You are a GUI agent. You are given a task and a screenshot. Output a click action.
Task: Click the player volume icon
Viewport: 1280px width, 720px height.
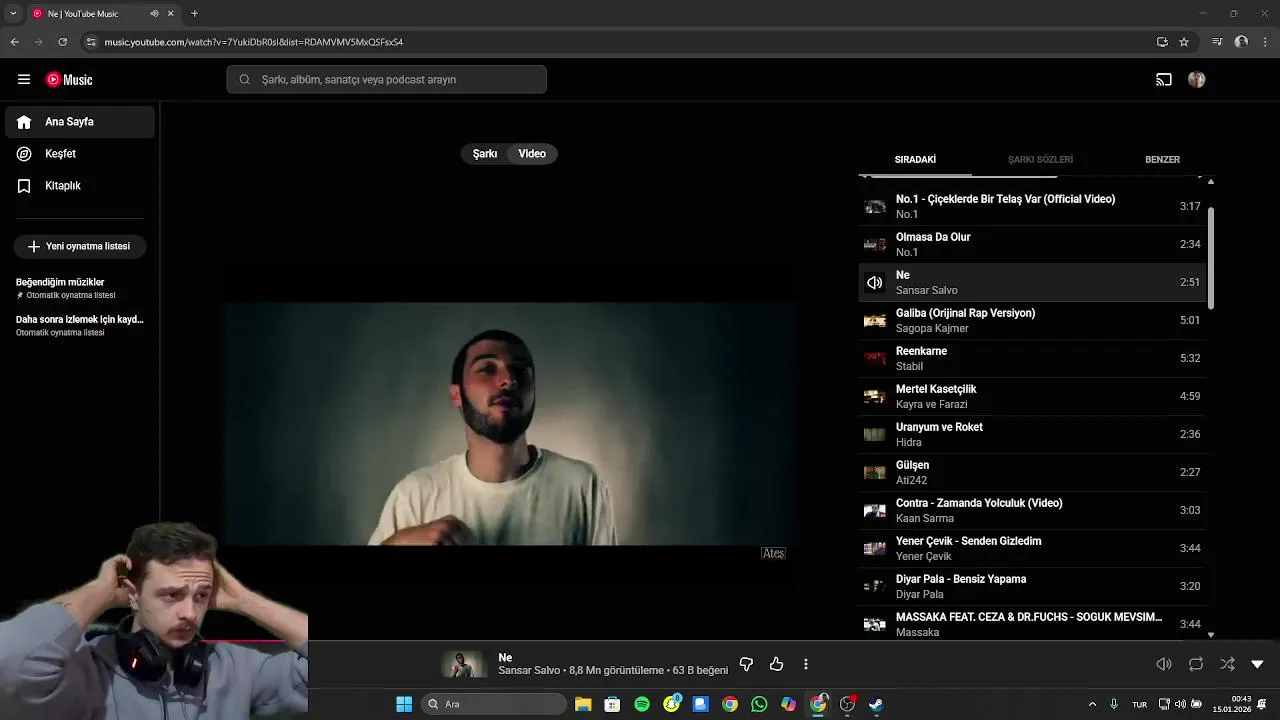(1164, 664)
